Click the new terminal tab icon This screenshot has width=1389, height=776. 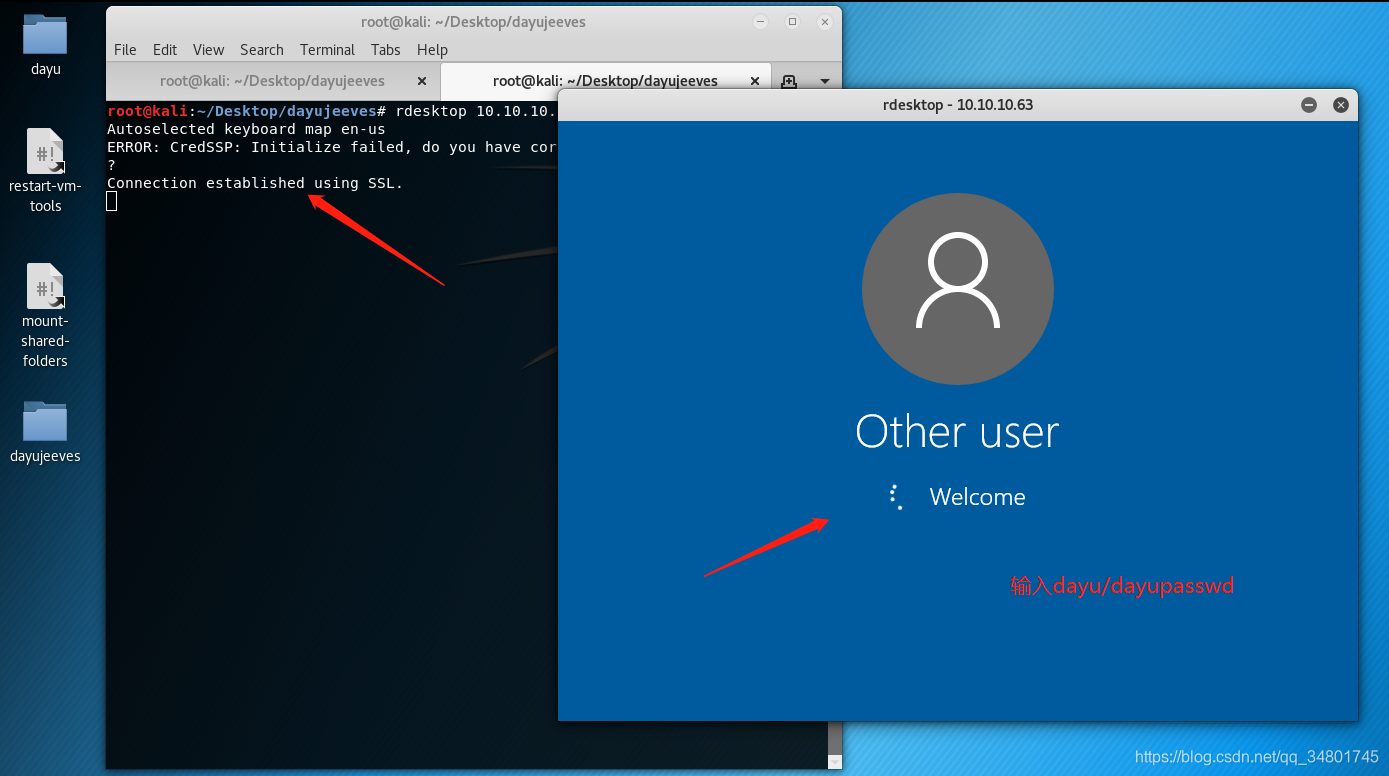click(788, 81)
